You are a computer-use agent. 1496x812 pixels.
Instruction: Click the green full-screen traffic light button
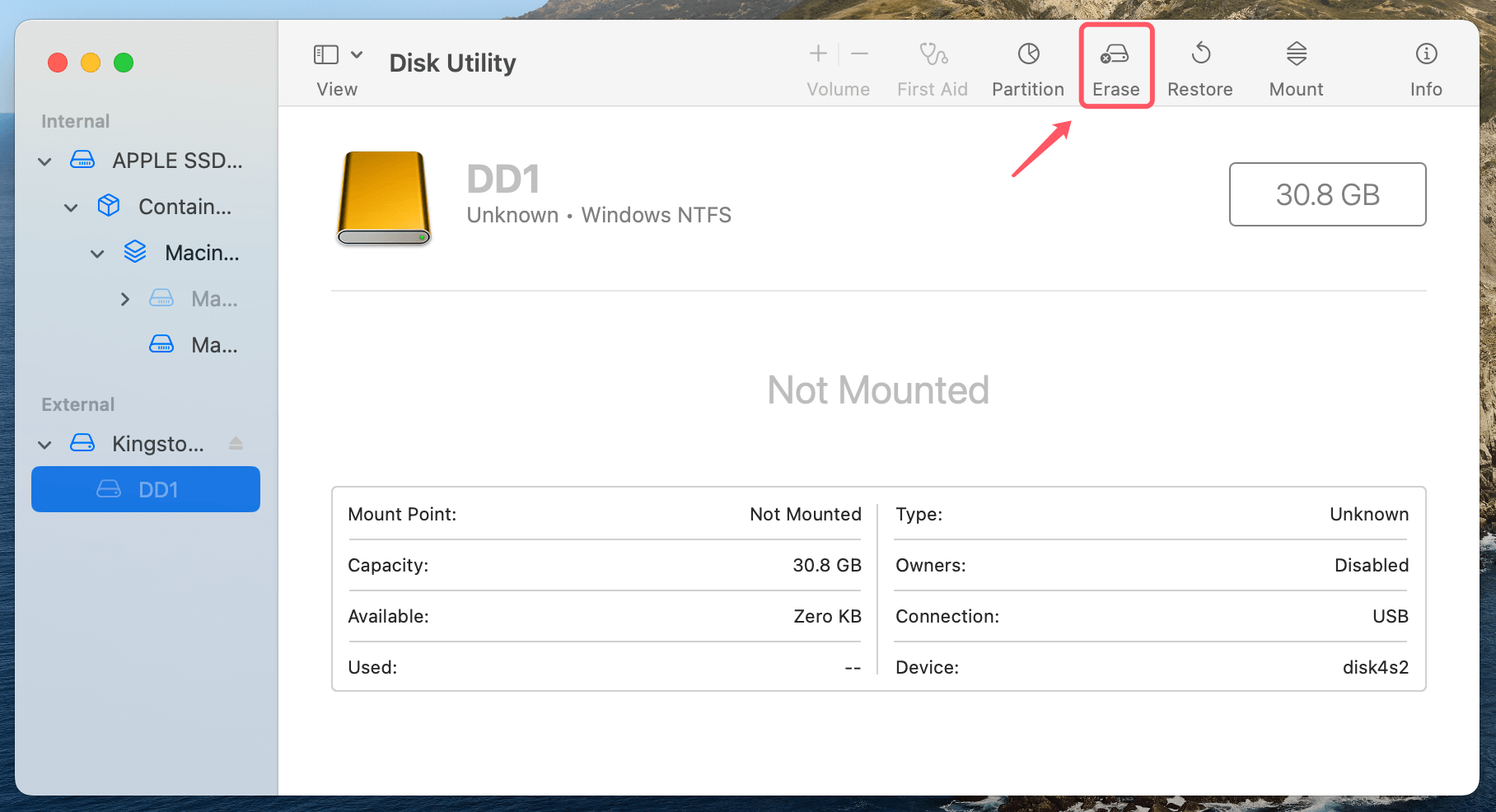point(124,62)
